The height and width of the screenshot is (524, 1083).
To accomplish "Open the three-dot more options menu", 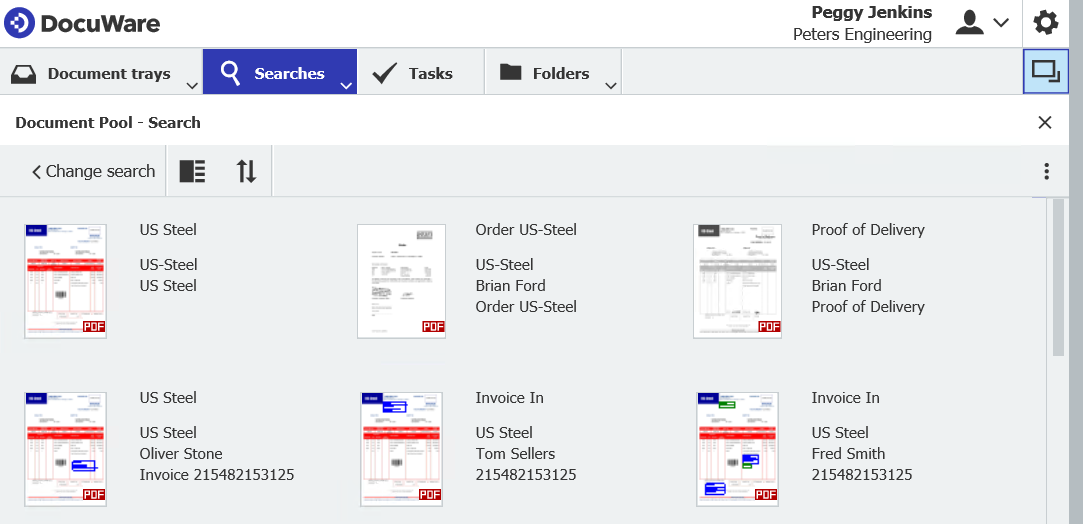I will 1047,171.
